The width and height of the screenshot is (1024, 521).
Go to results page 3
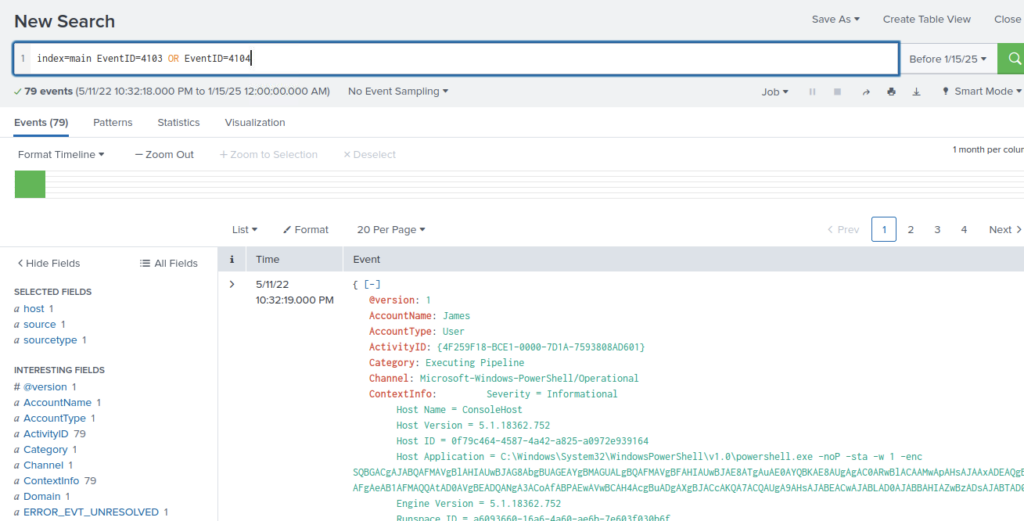pos(937,230)
